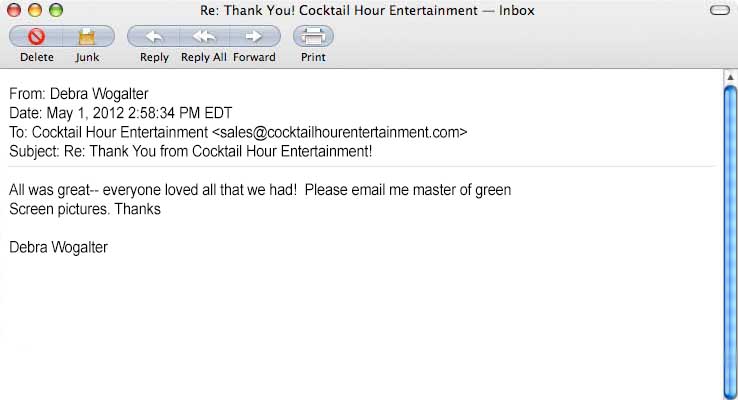Mark the message as Junk
Image resolution: width=738 pixels, height=400 pixels.
pos(88,36)
